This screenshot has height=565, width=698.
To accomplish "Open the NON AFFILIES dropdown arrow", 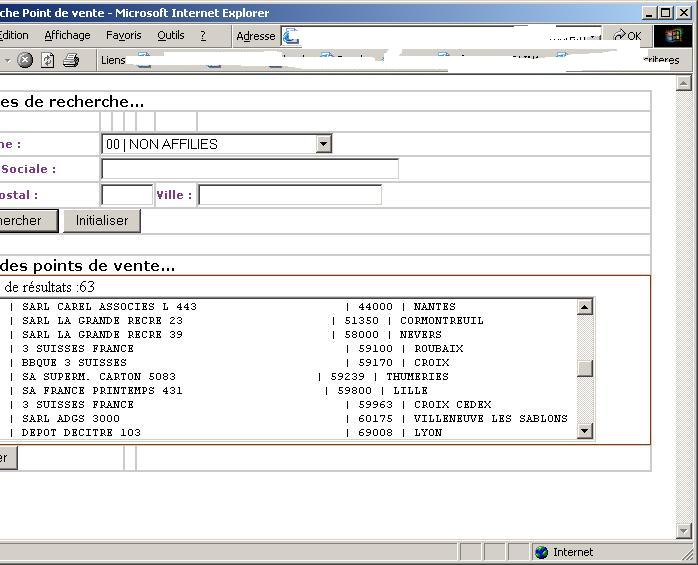I will (323, 144).
